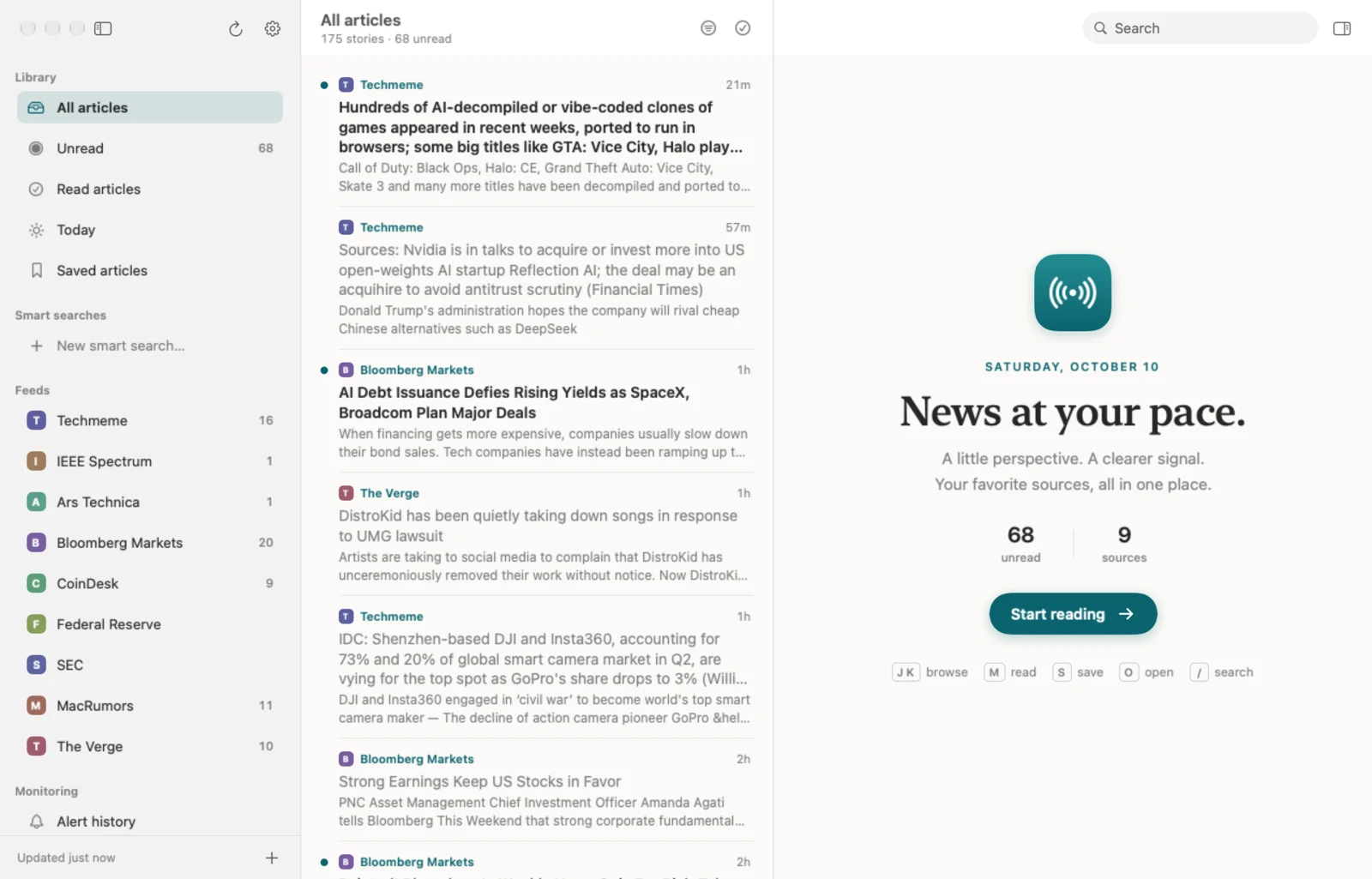Click IEEE Spectrum feed icon
The height and width of the screenshot is (879, 1372).
36,461
